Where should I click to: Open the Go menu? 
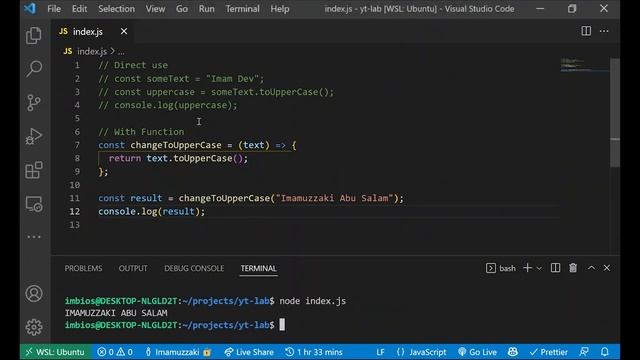coord(182,9)
